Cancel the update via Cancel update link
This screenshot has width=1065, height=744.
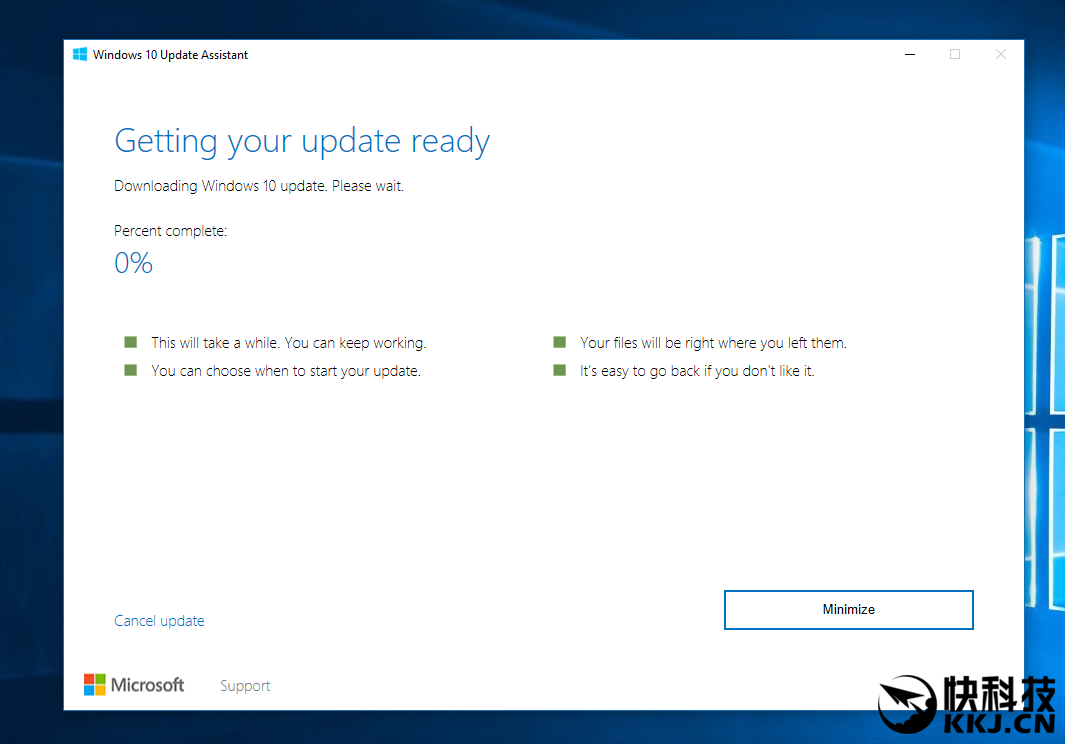159,620
